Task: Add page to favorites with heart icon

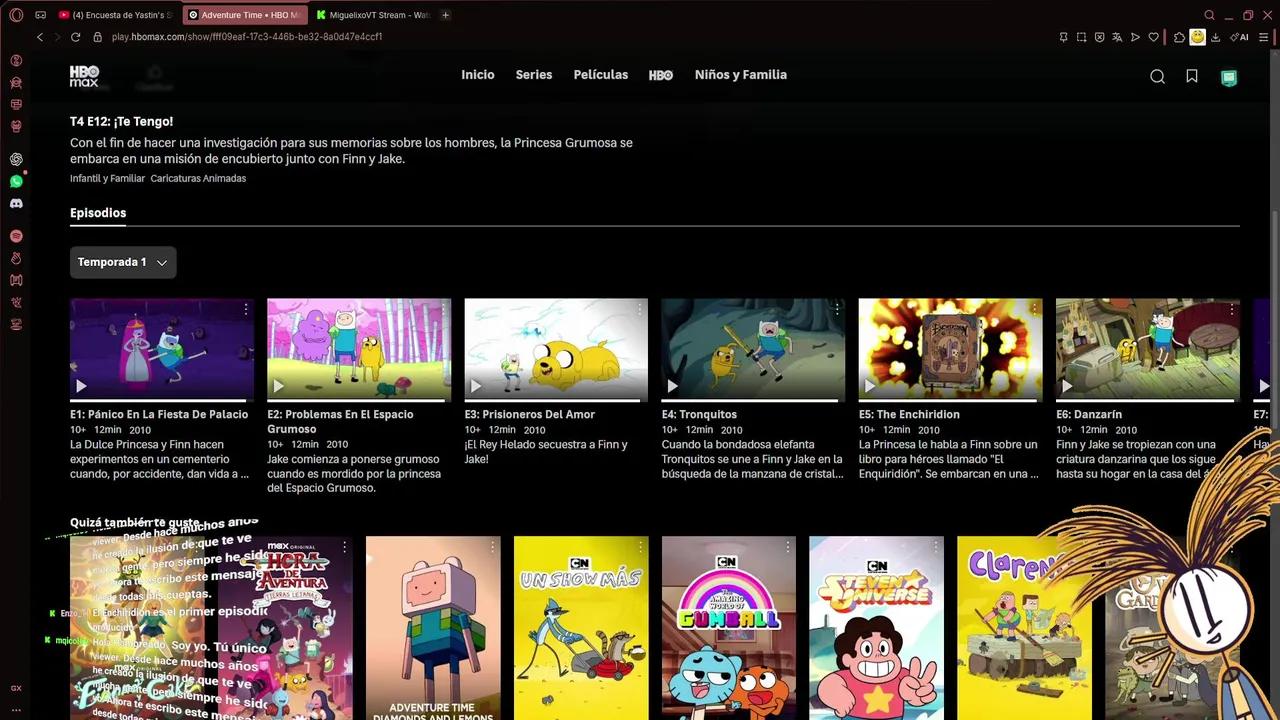Action: pyautogui.click(x=1153, y=37)
